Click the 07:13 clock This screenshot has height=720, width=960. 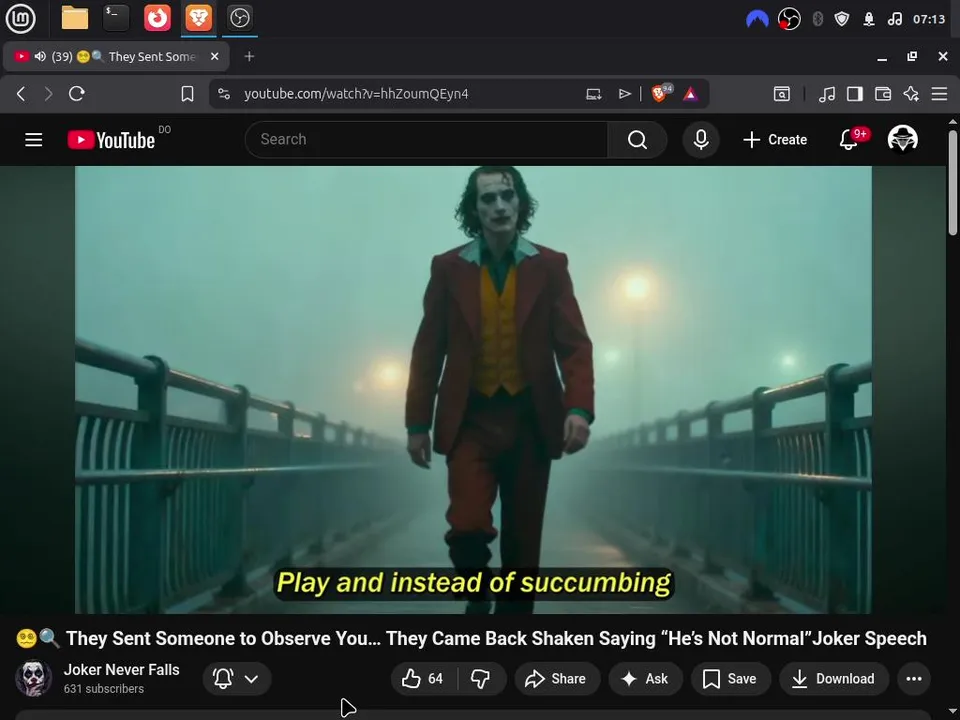[x=929, y=19]
